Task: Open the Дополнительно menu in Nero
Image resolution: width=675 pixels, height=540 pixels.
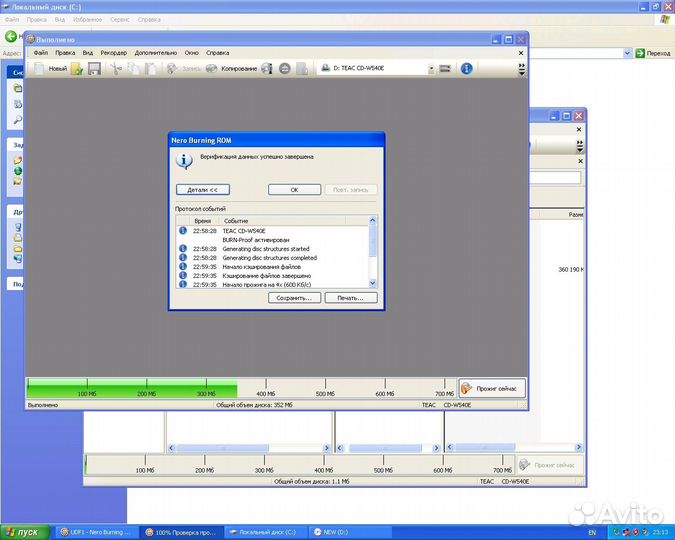Action: [x=155, y=52]
